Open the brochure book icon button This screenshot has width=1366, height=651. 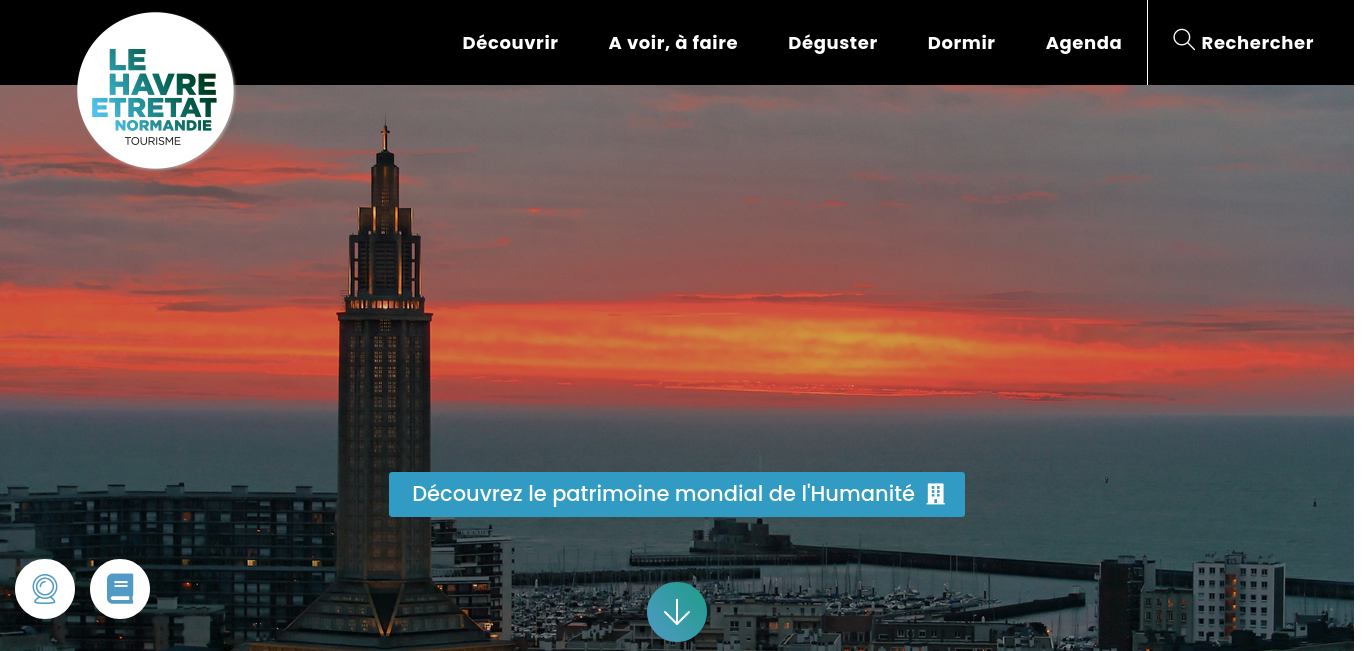[120, 589]
